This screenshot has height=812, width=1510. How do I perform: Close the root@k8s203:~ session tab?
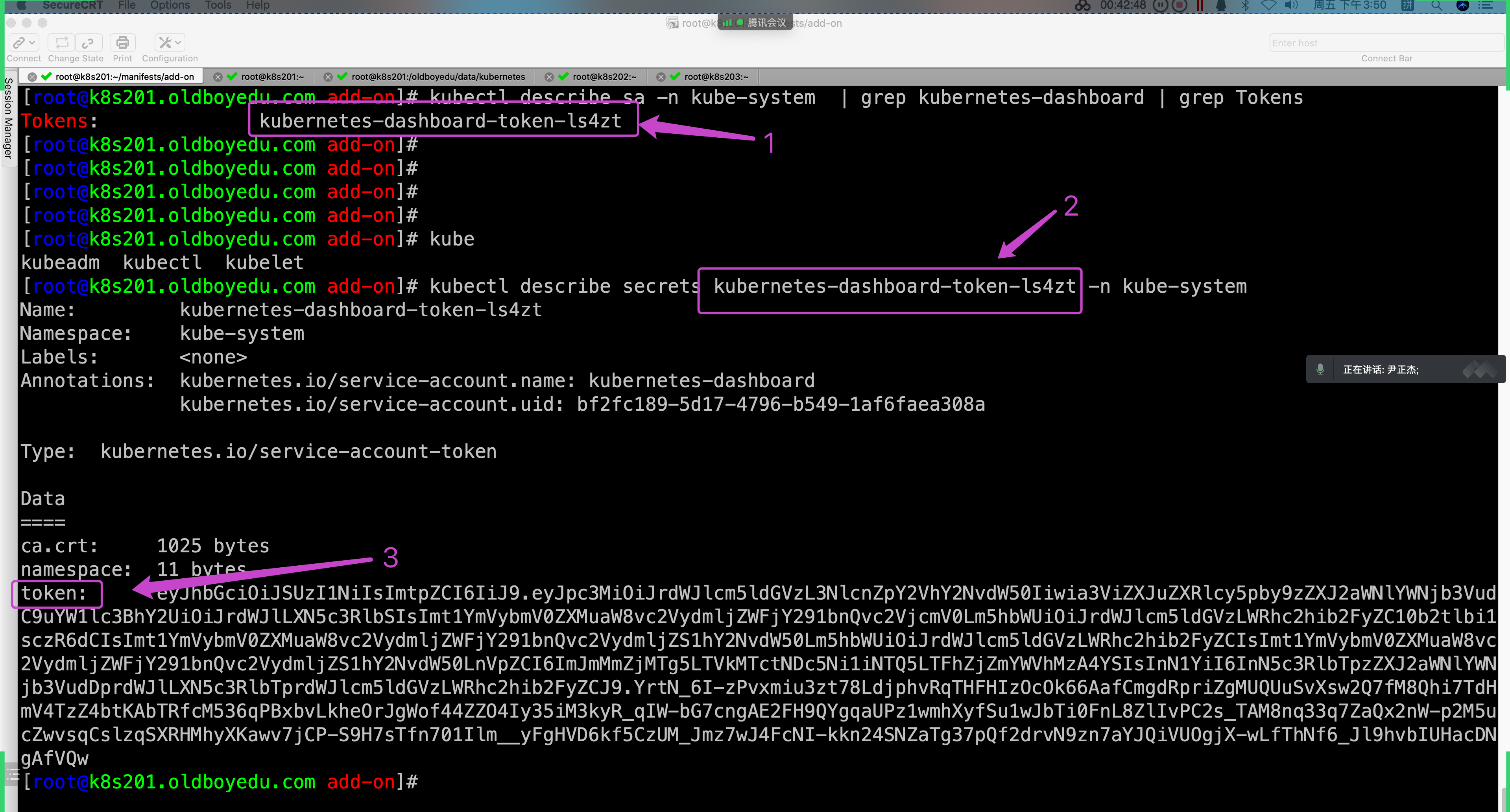(x=661, y=77)
